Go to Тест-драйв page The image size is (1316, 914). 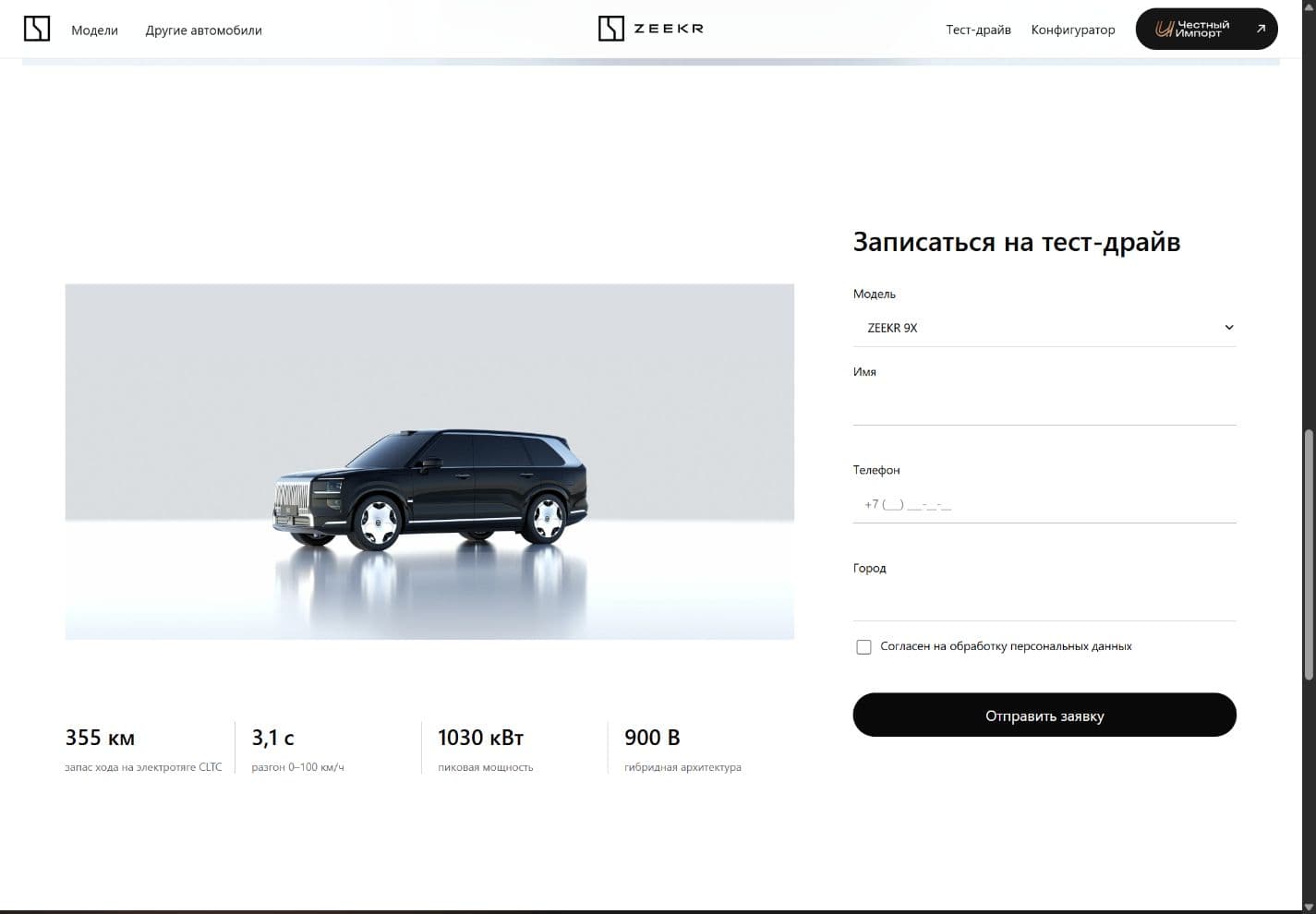[x=978, y=30]
